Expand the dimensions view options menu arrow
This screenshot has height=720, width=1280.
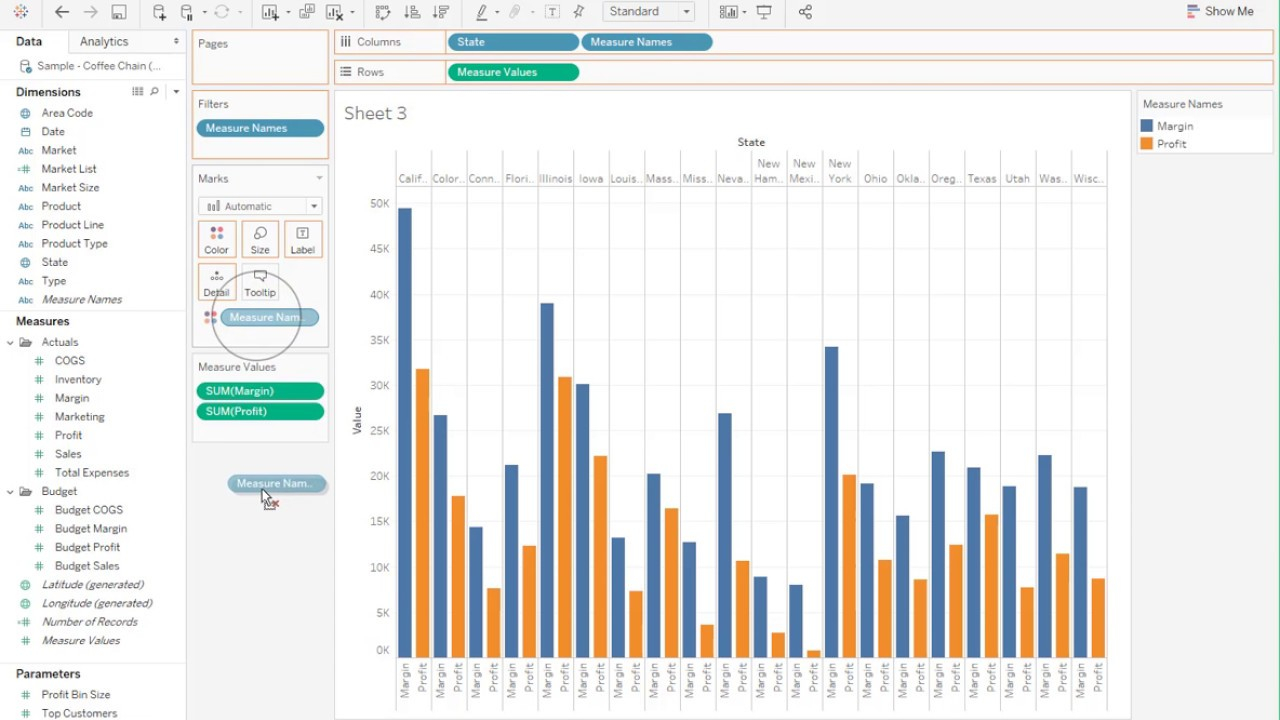(x=176, y=91)
